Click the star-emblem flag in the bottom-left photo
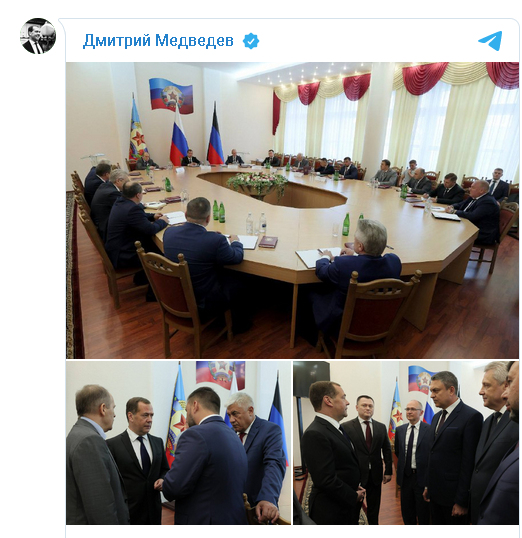 click(176, 417)
